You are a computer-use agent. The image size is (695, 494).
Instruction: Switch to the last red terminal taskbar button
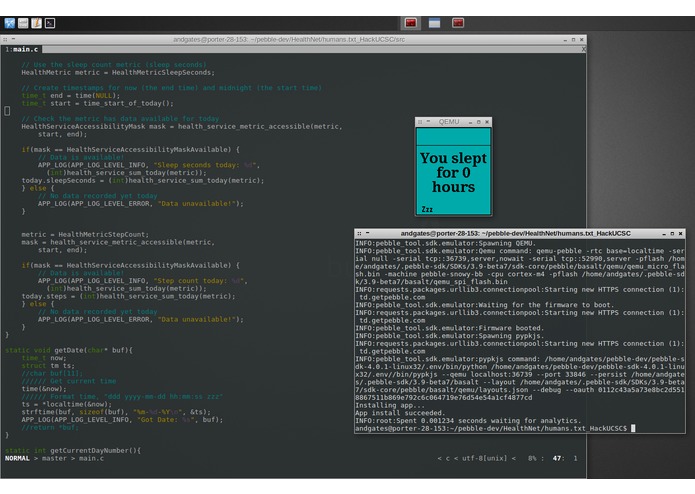pos(458,23)
